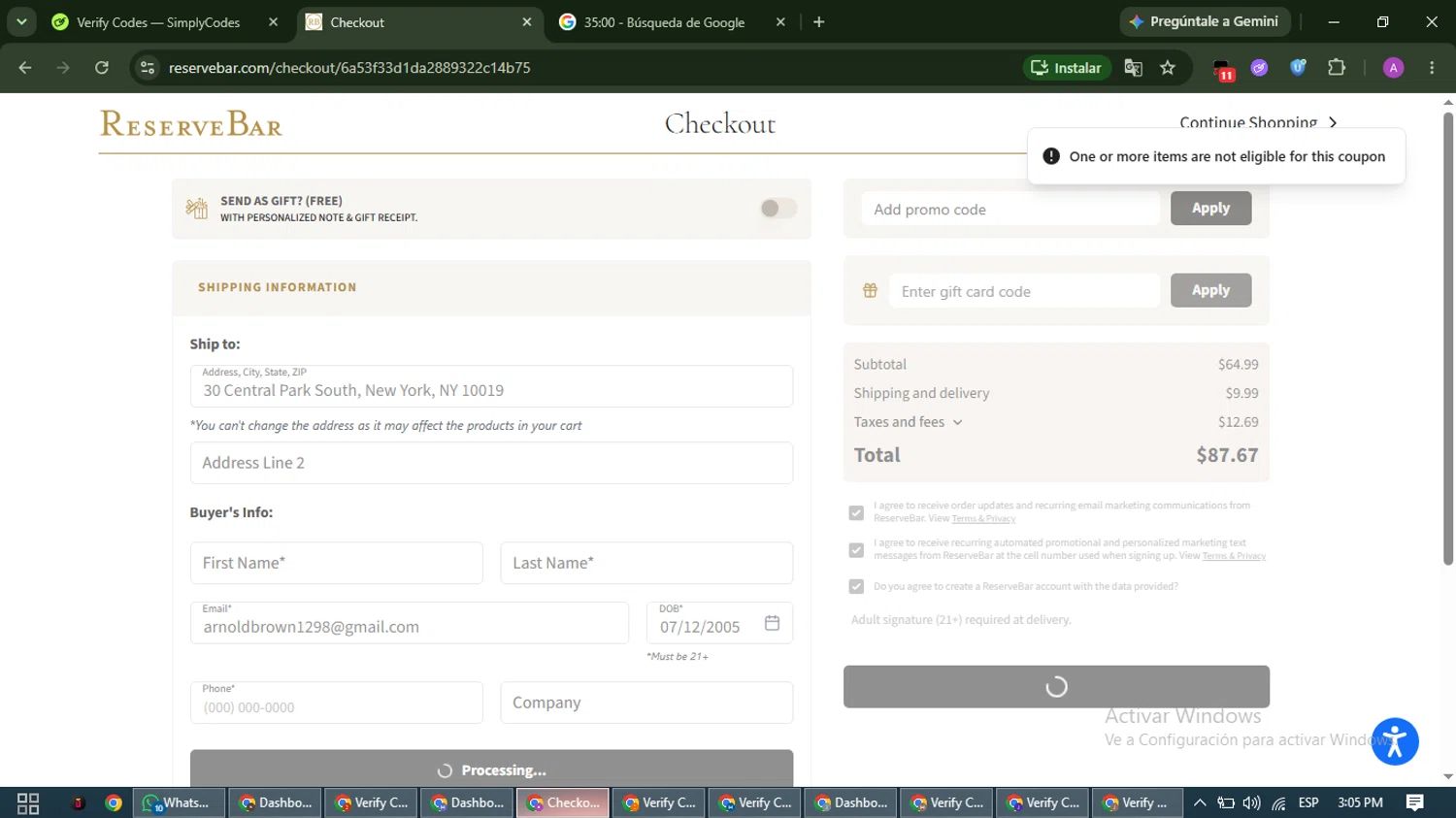Image resolution: width=1456 pixels, height=818 pixels.
Task: Click the Enter gift card code field
Action: tap(1024, 291)
